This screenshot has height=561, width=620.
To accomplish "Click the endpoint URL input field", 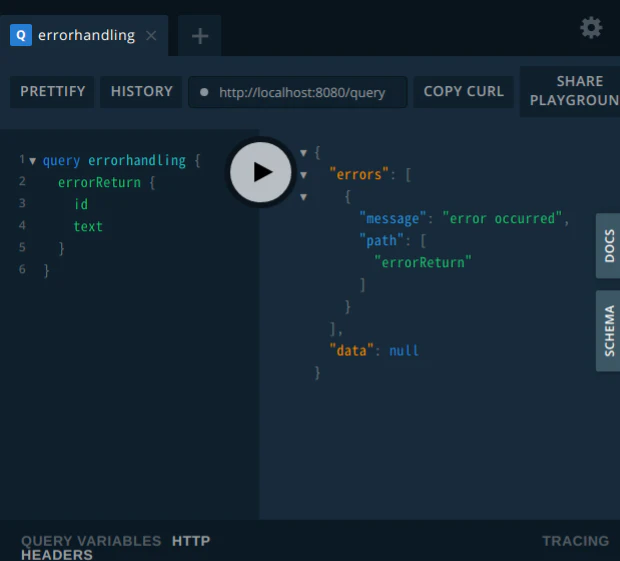I will (x=298, y=92).
